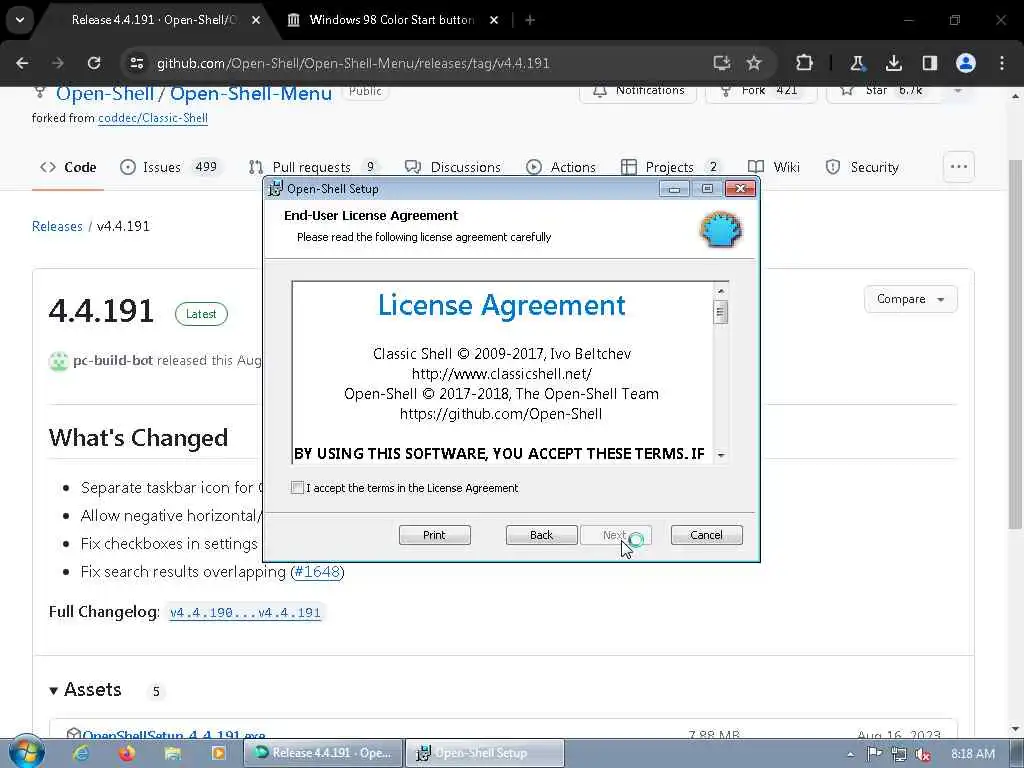1024x768 pixels.
Task: Click the license text scrollbar up arrow
Action: tap(721, 291)
